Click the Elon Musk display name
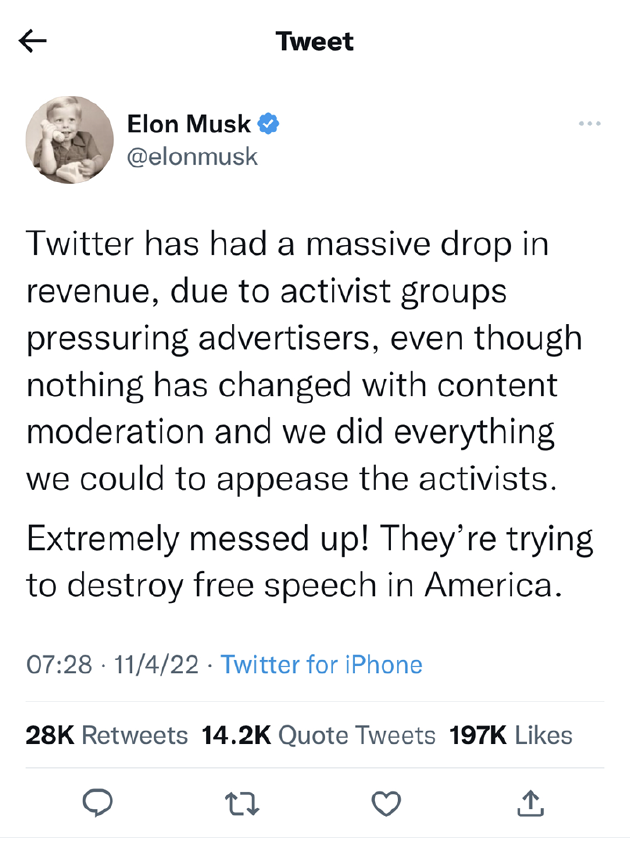 coord(189,124)
